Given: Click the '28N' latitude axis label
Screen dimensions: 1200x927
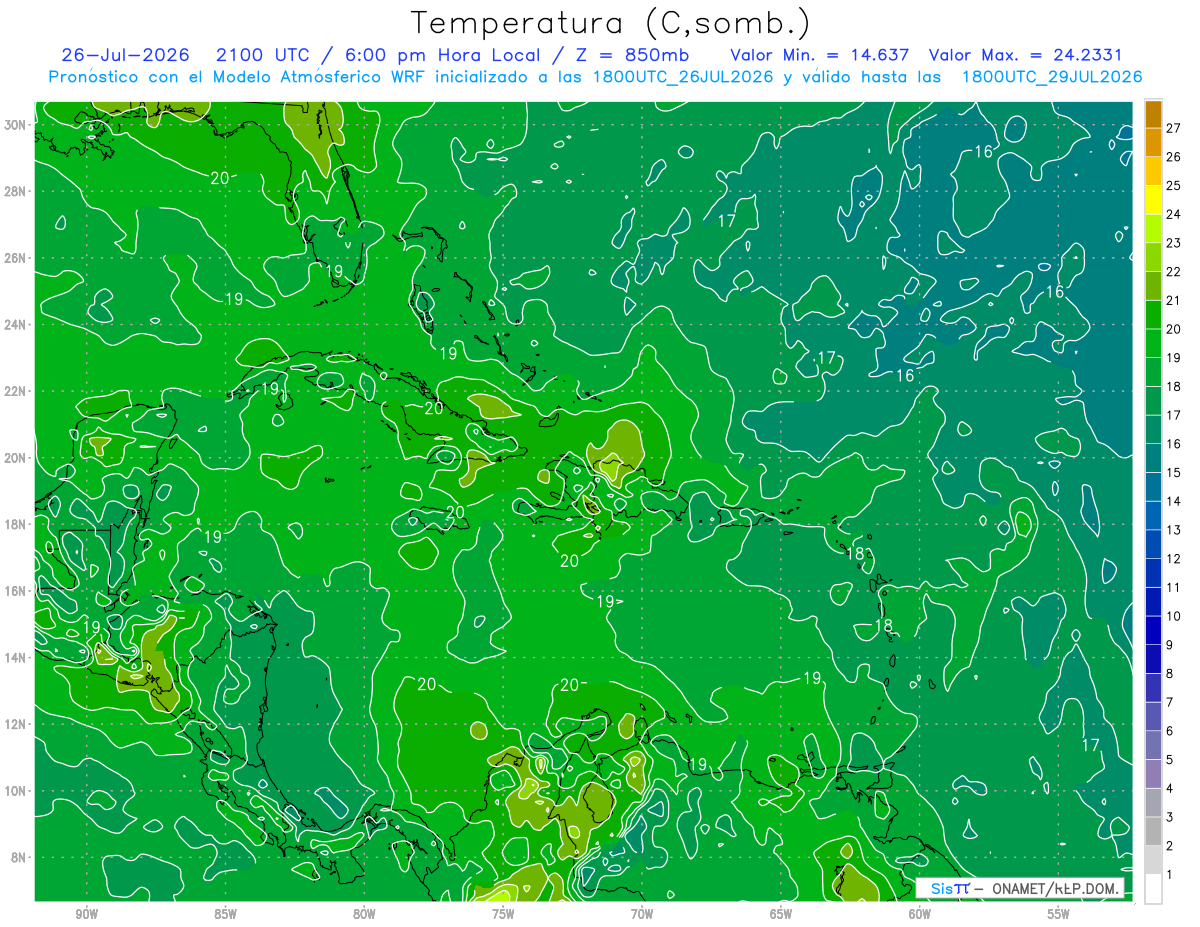Looking at the screenshot, I should point(16,191).
